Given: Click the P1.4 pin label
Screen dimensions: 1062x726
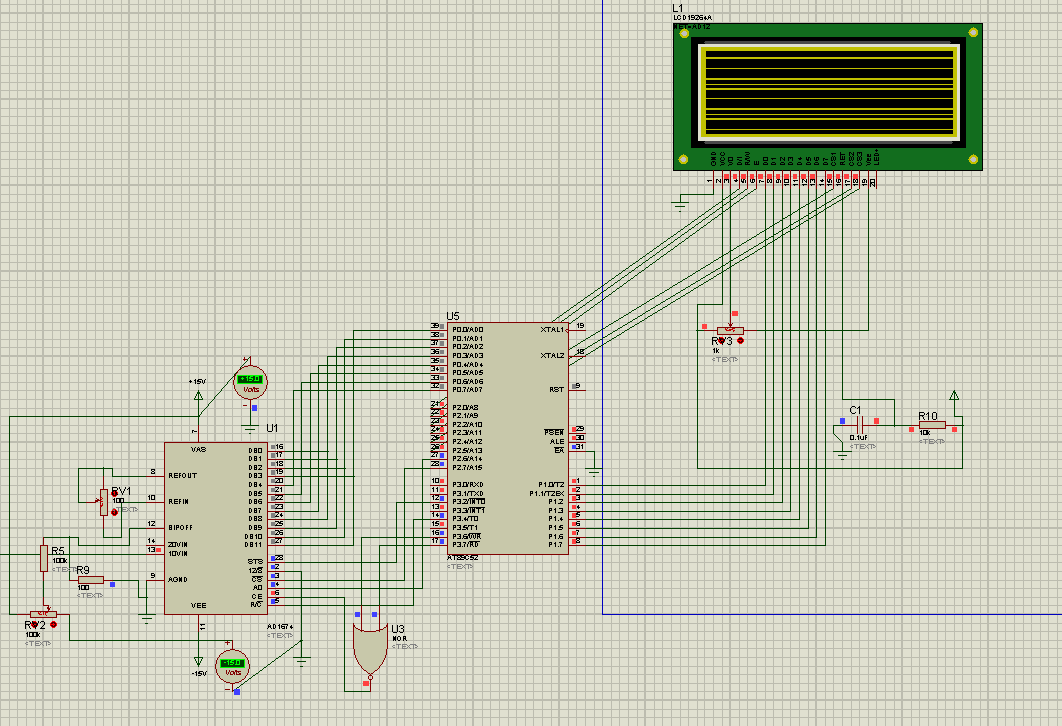Looking at the screenshot, I should tap(556, 519).
